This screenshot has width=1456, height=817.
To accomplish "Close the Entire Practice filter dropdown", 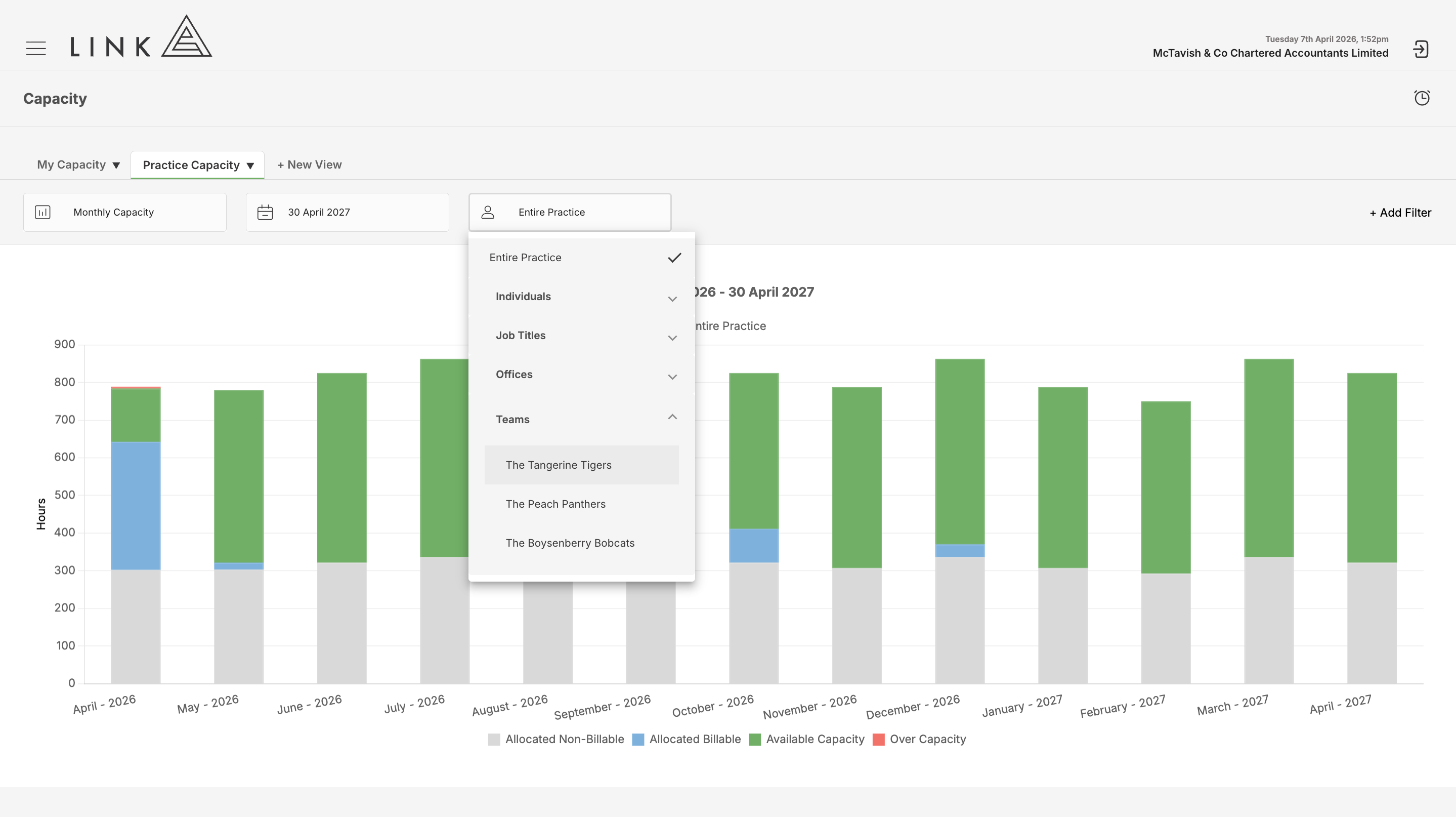I will pyautogui.click(x=570, y=212).
